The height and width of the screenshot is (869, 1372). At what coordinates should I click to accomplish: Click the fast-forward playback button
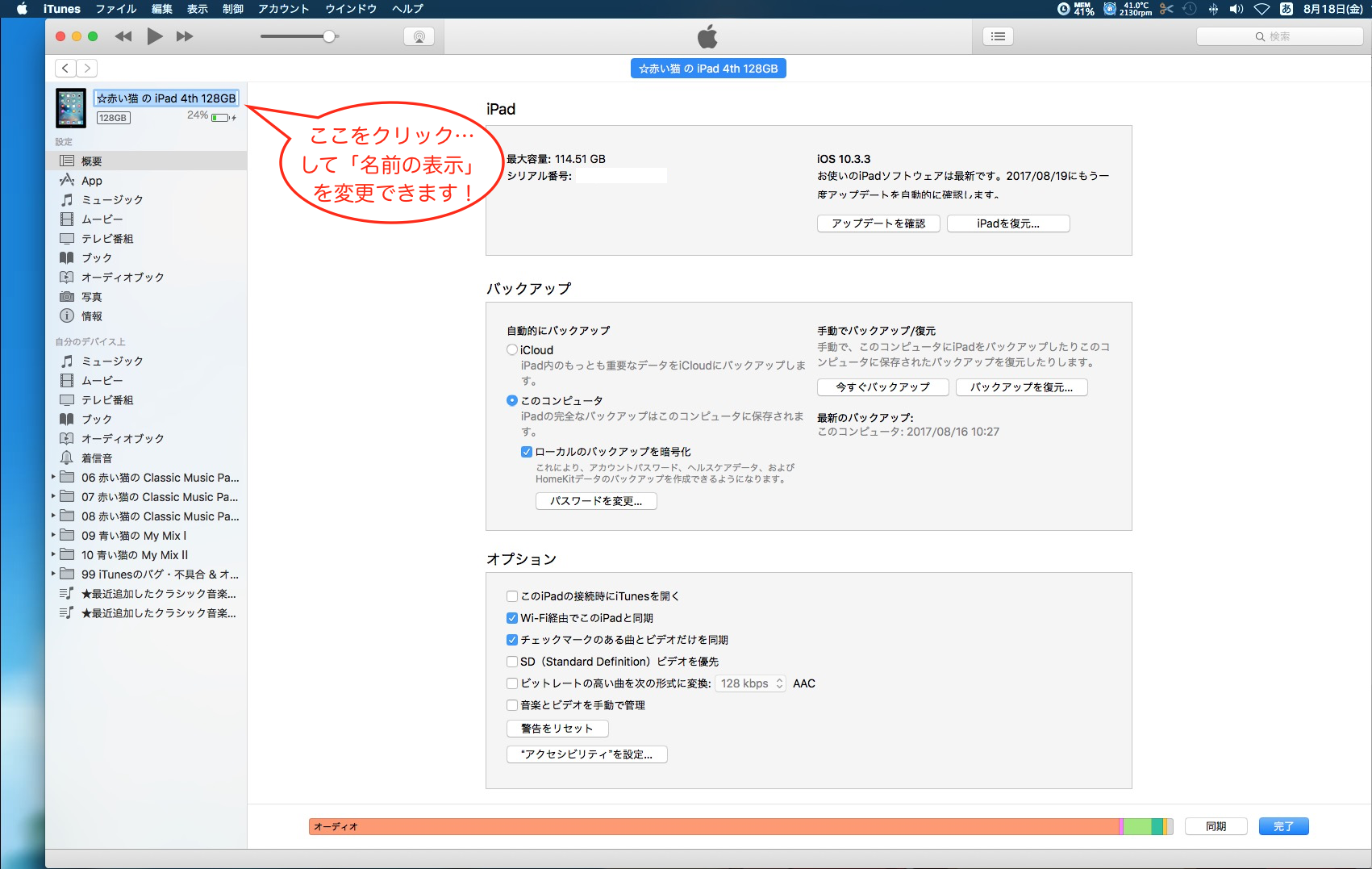click(185, 36)
